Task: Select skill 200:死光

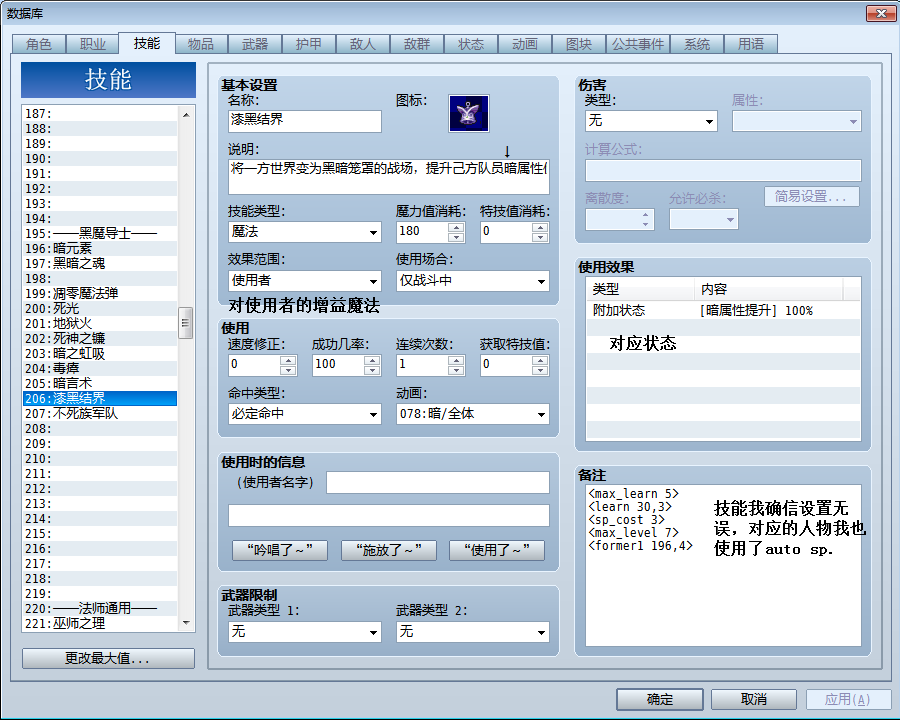Action: tap(100, 308)
